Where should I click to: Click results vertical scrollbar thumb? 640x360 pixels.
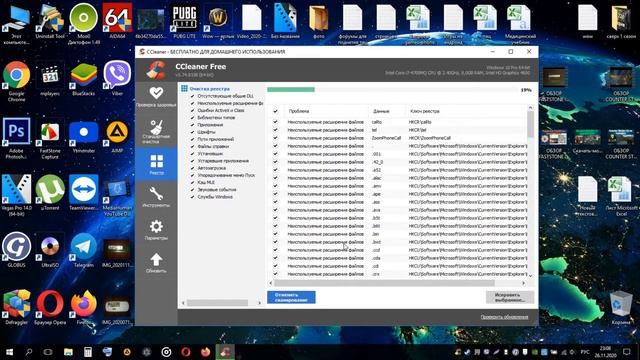tap(530, 124)
